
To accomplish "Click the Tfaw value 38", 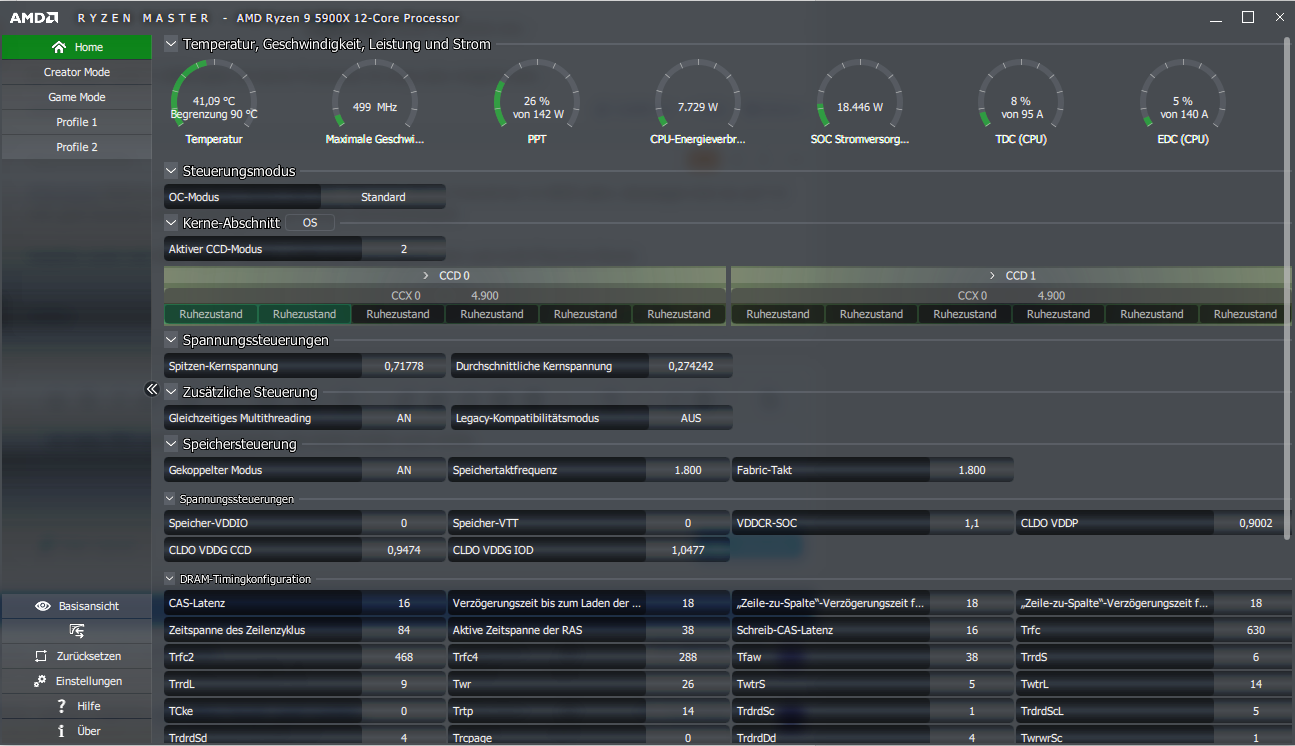I will 972,657.
